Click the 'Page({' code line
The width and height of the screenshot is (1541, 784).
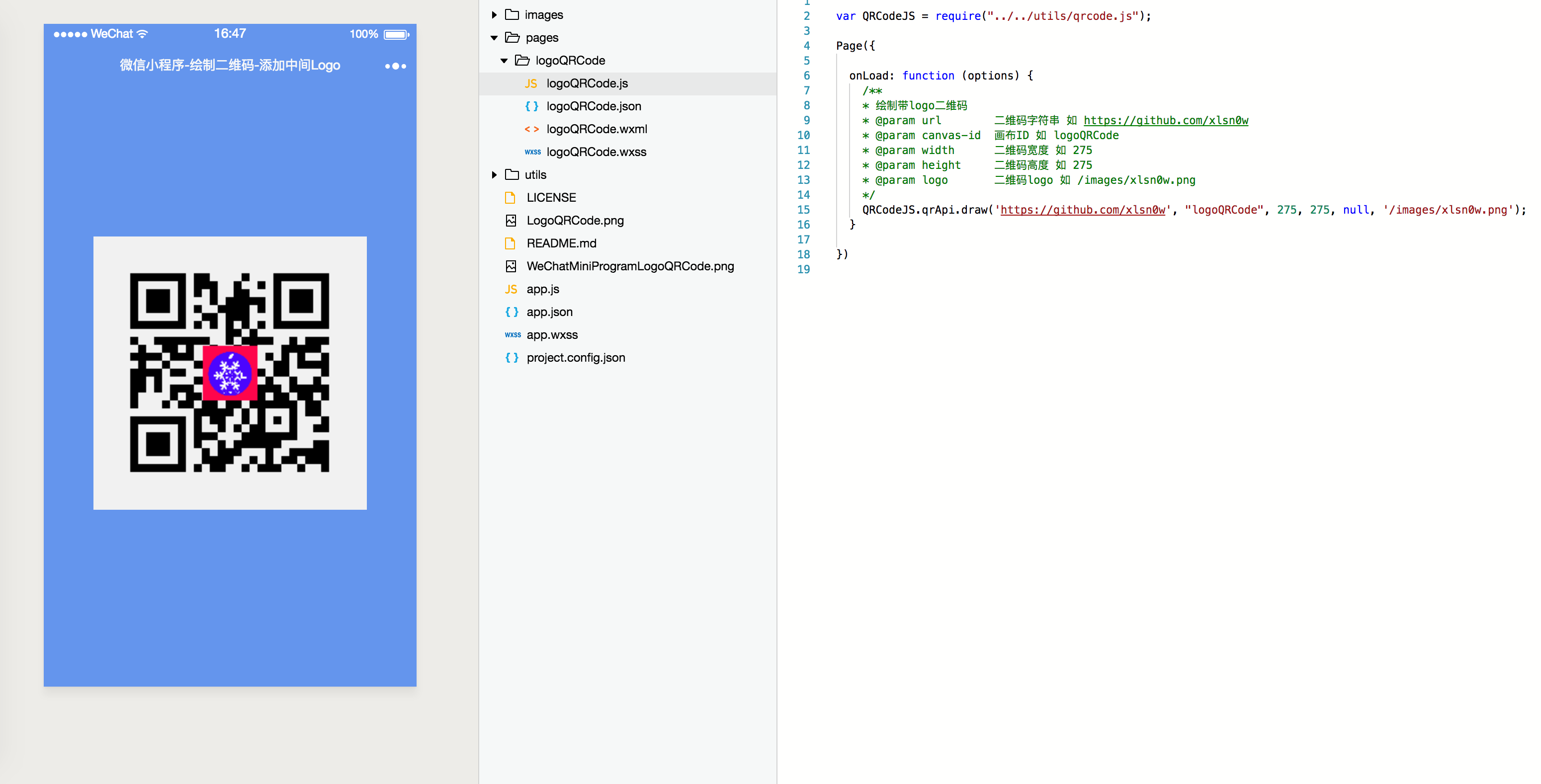pyautogui.click(x=856, y=46)
